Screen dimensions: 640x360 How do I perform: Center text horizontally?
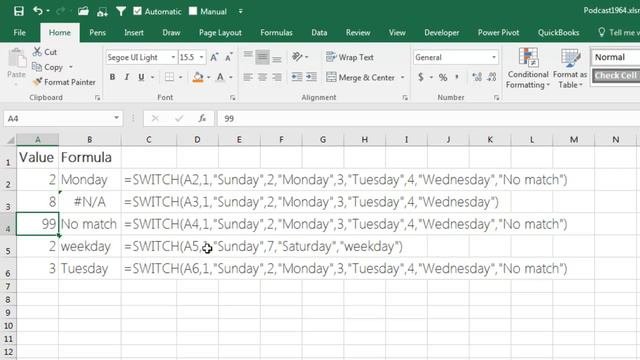(262, 77)
